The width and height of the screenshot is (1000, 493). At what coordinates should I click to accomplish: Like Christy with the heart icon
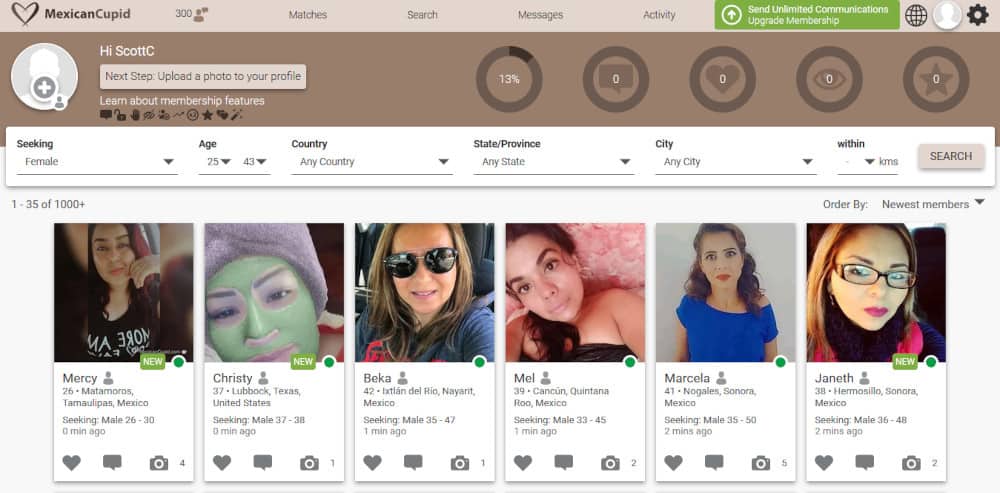(222, 463)
